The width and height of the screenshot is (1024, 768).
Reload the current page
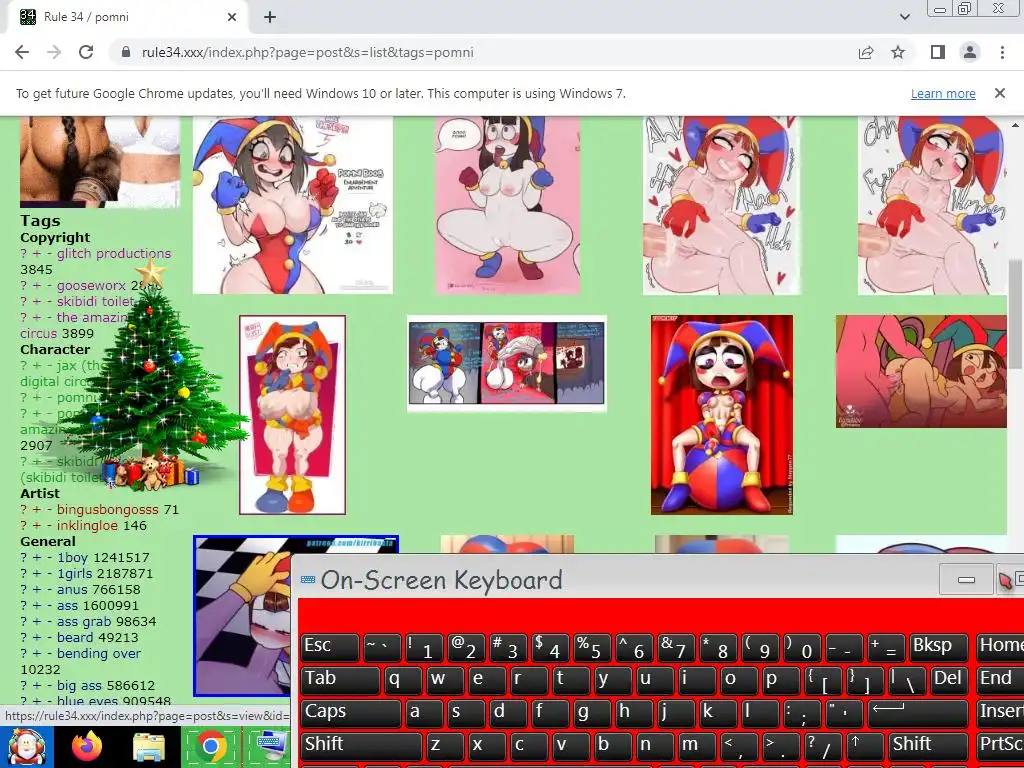[86, 52]
